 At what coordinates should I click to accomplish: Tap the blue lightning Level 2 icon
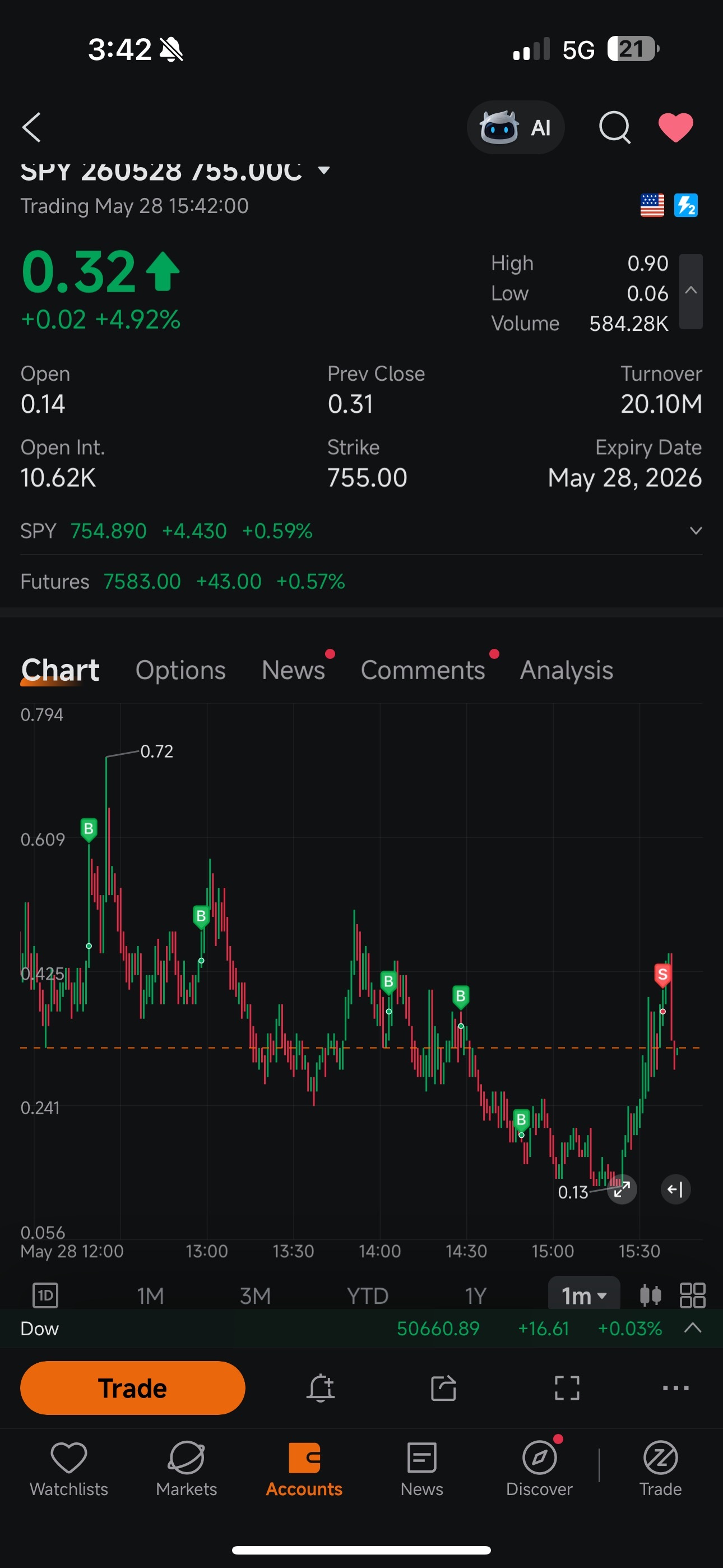click(686, 206)
